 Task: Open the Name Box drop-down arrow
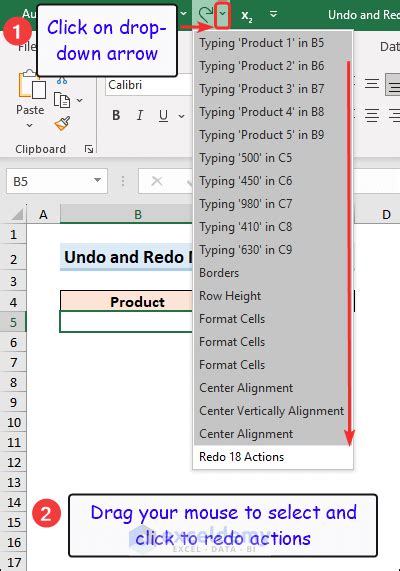tap(97, 180)
